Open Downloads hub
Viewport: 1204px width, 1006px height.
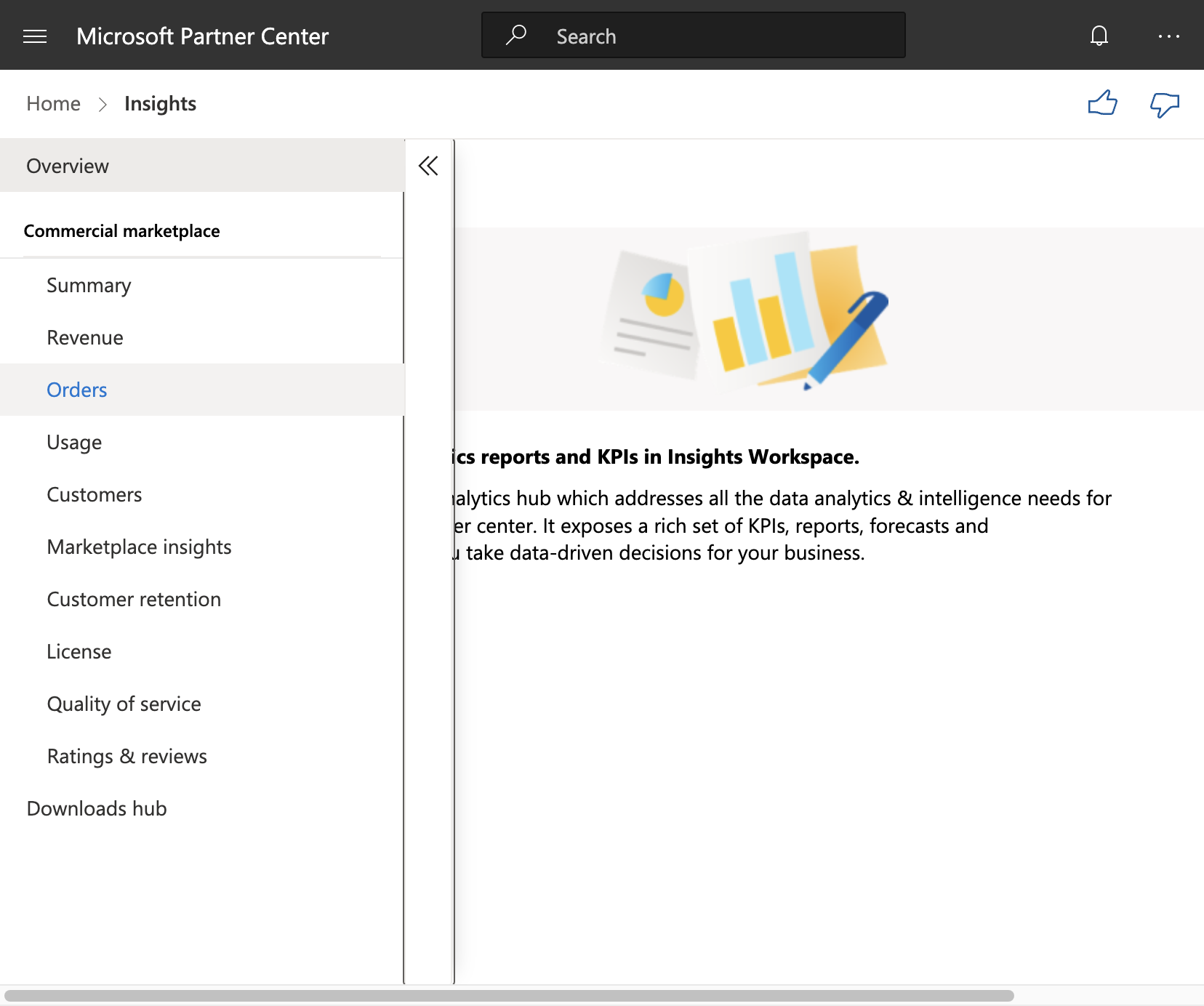(x=202, y=808)
